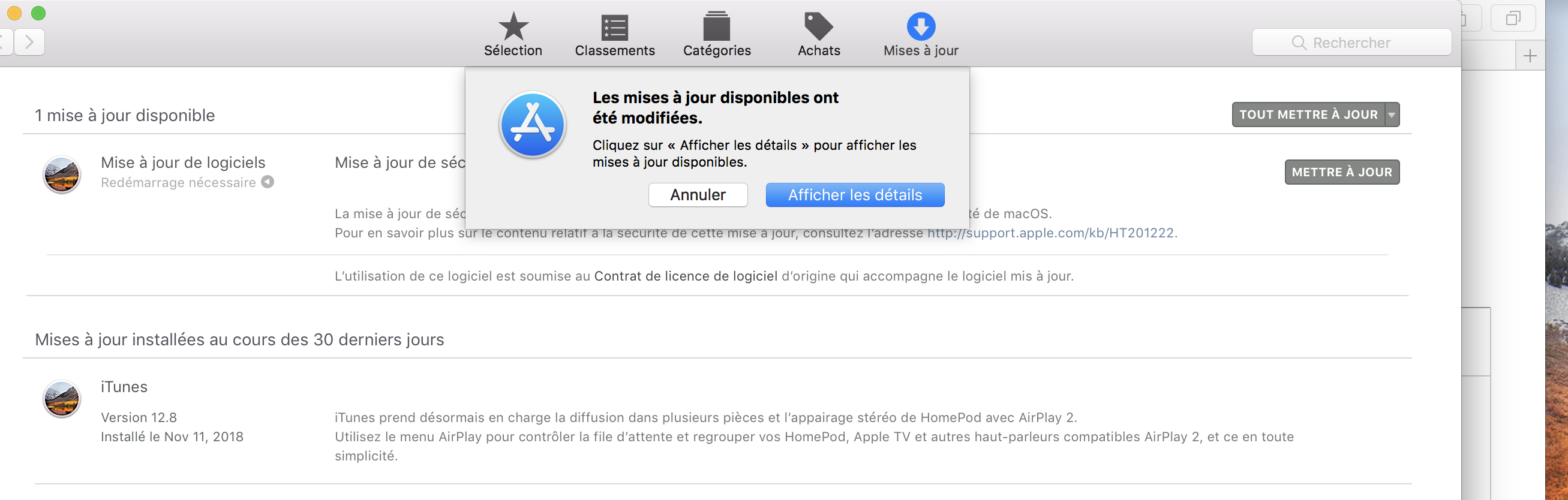The width and height of the screenshot is (1568, 500).
Task: Click the green zoom window button
Action: click(x=38, y=13)
